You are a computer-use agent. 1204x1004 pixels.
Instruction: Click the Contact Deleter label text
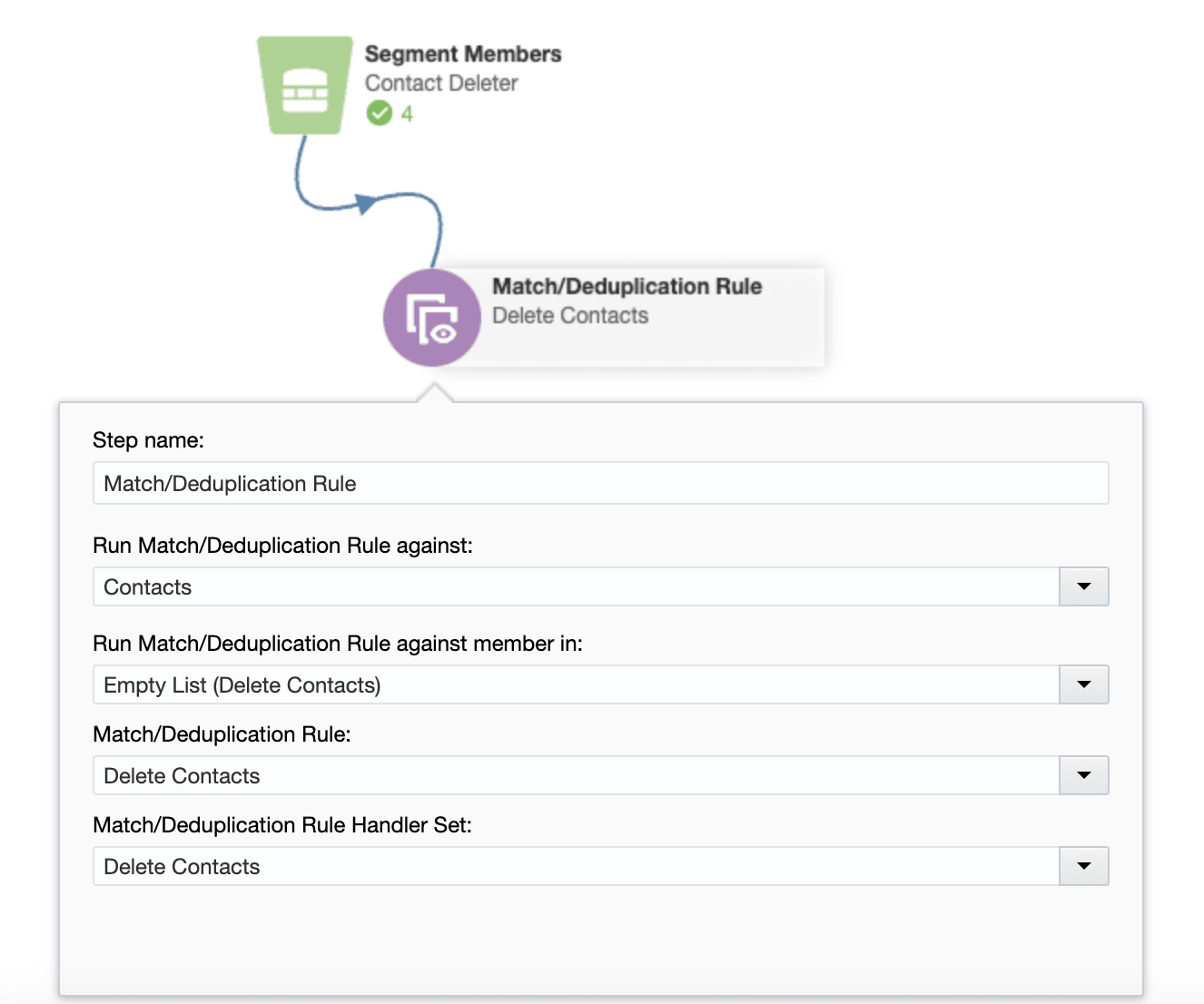[x=441, y=83]
